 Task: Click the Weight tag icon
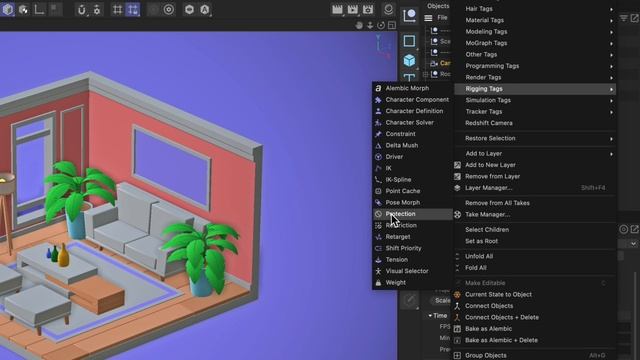378,282
